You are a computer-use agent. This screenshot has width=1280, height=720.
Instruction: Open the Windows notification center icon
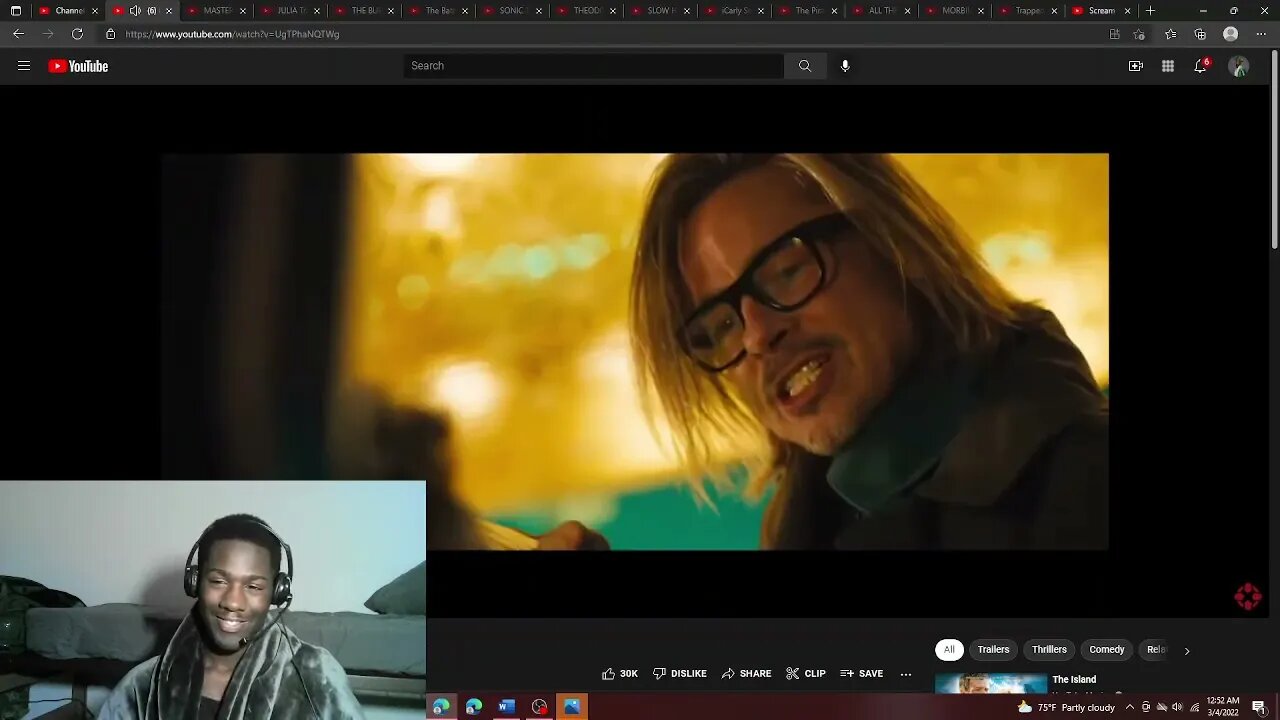[x=1259, y=707]
